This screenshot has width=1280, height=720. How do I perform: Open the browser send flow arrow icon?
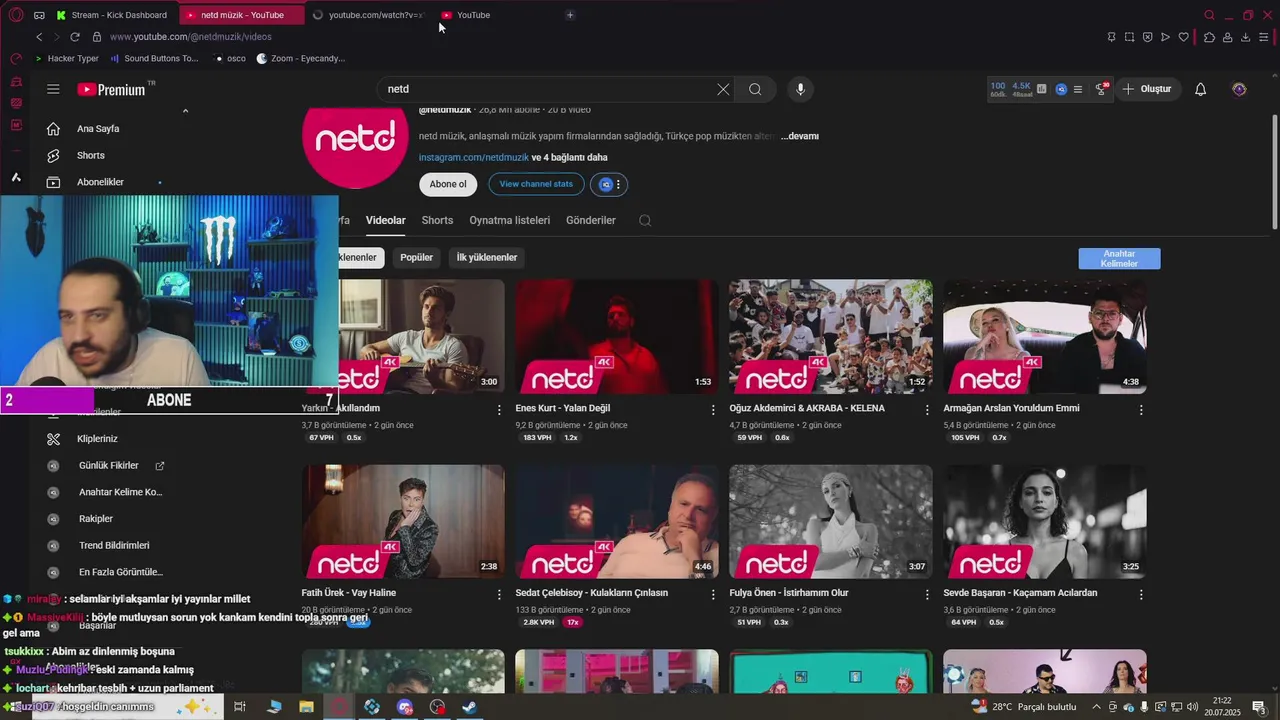tap(1165, 37)
